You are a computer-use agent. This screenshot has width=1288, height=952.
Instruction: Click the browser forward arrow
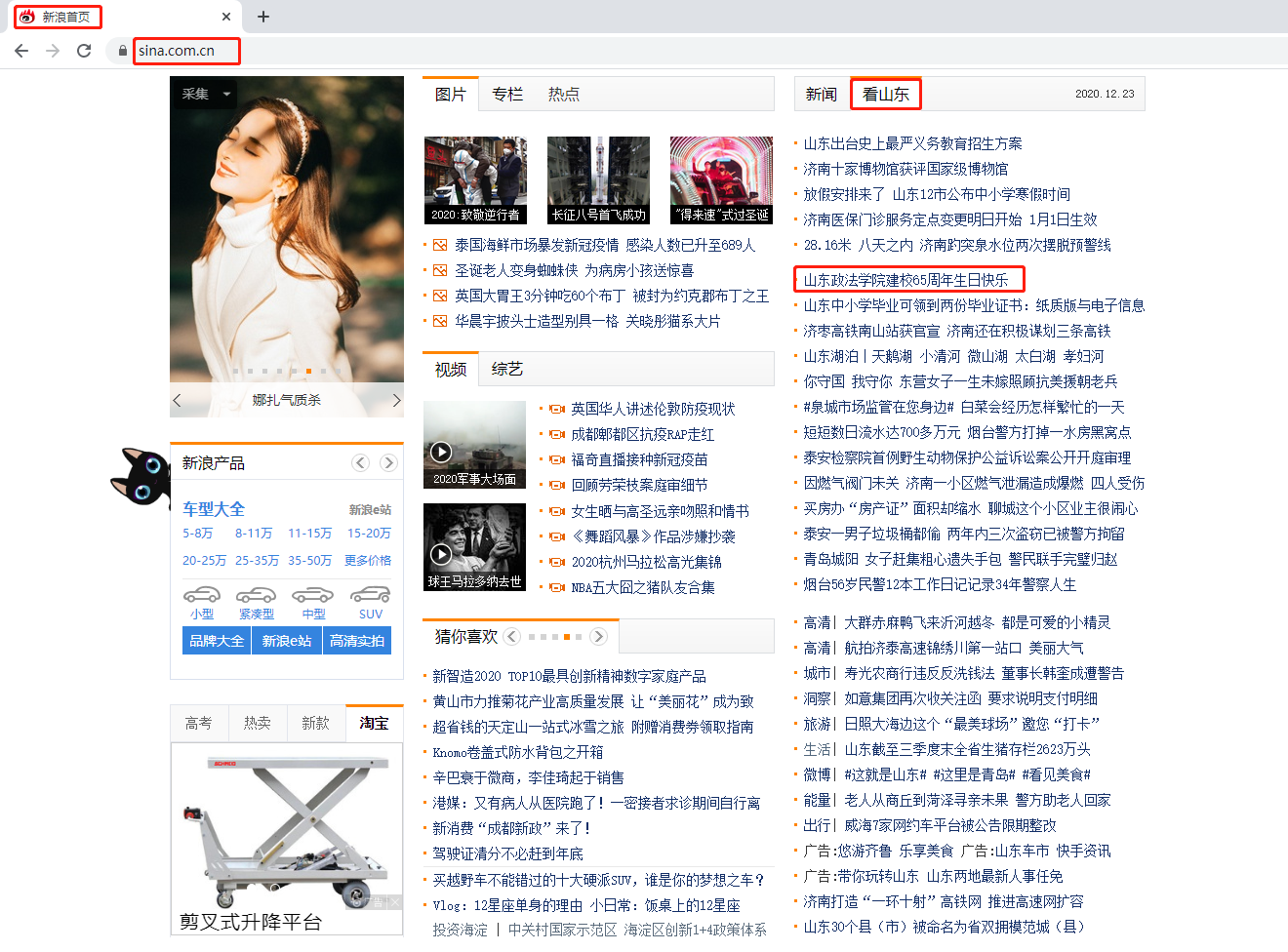(53, 51)
